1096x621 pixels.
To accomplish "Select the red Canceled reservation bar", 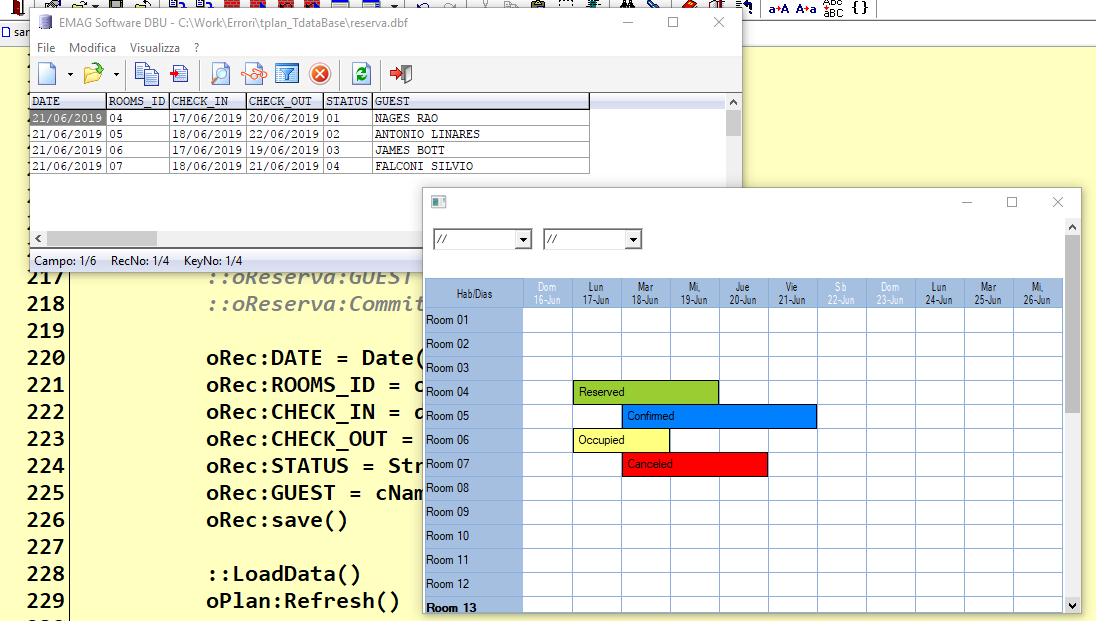I will pyautogui.click(x=695, y=464).
